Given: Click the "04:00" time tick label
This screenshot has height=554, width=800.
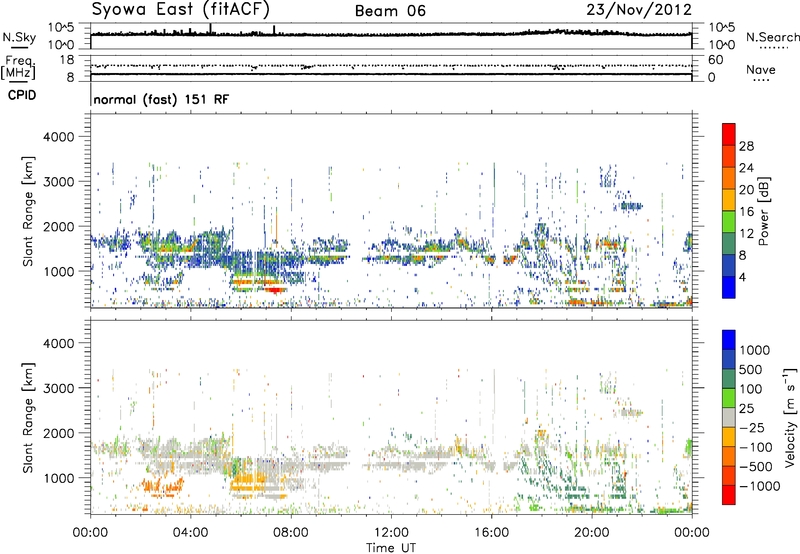Looking at the screenshot, I should (x=191, y=533).
